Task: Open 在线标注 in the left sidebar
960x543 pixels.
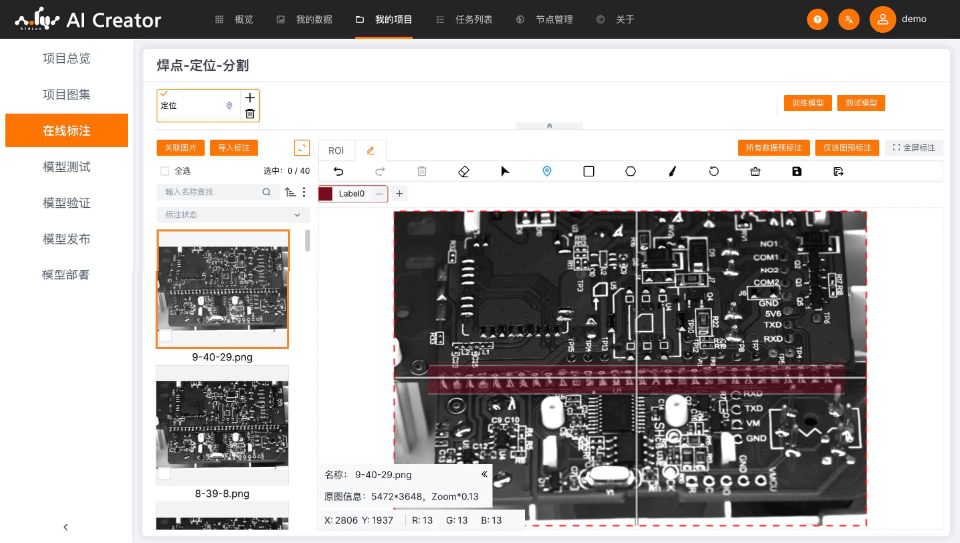Action: point(66,130)
